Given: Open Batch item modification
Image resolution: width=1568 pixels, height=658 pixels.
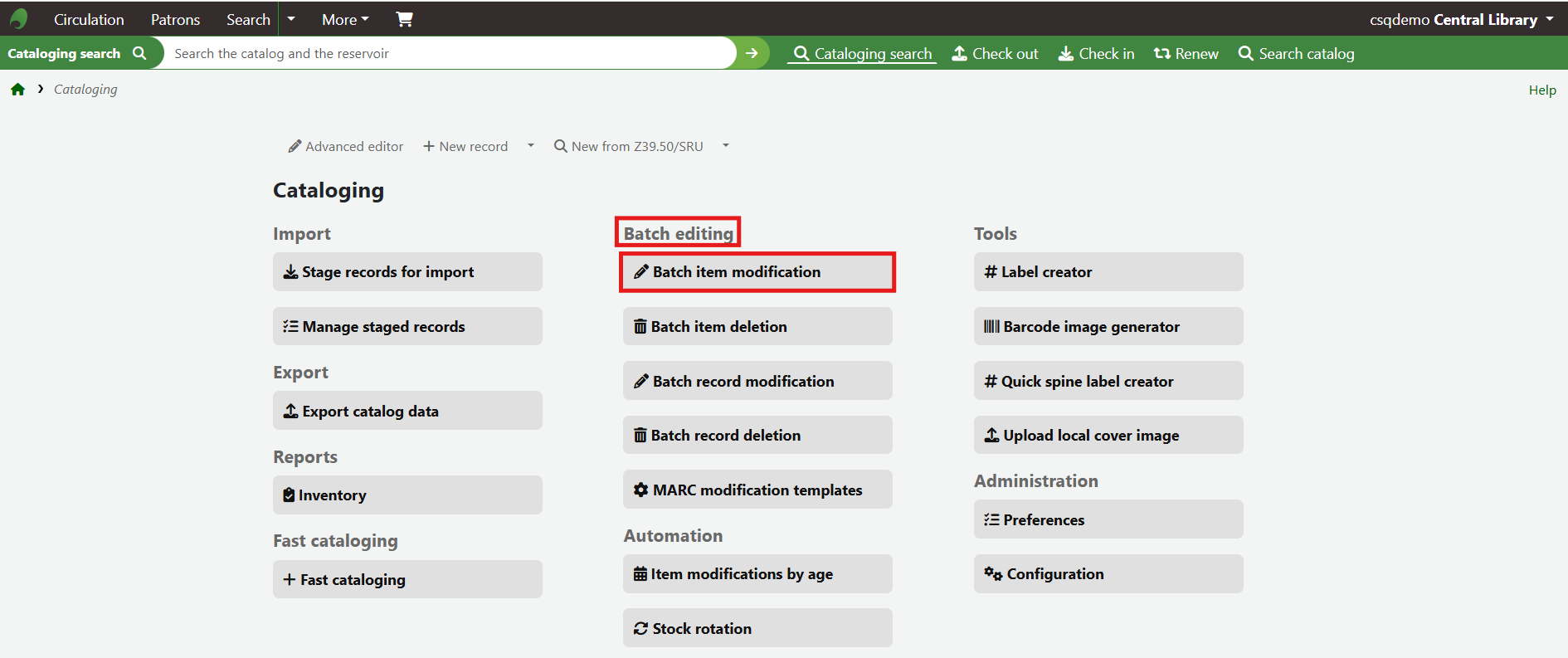Looking at the screenshot, I should pos(757,272).
